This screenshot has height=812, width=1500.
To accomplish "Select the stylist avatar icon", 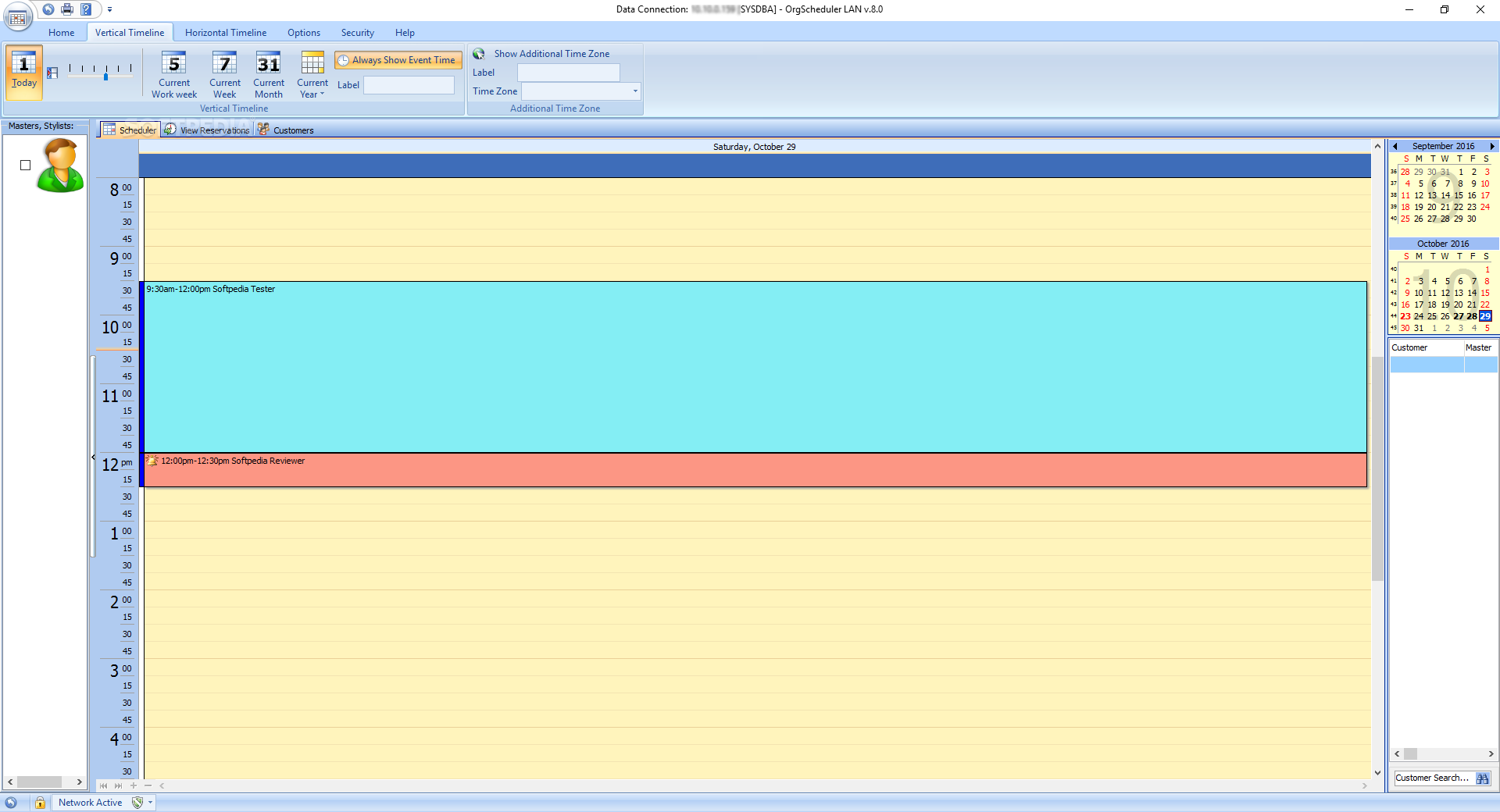I will (x=60, y=166).
